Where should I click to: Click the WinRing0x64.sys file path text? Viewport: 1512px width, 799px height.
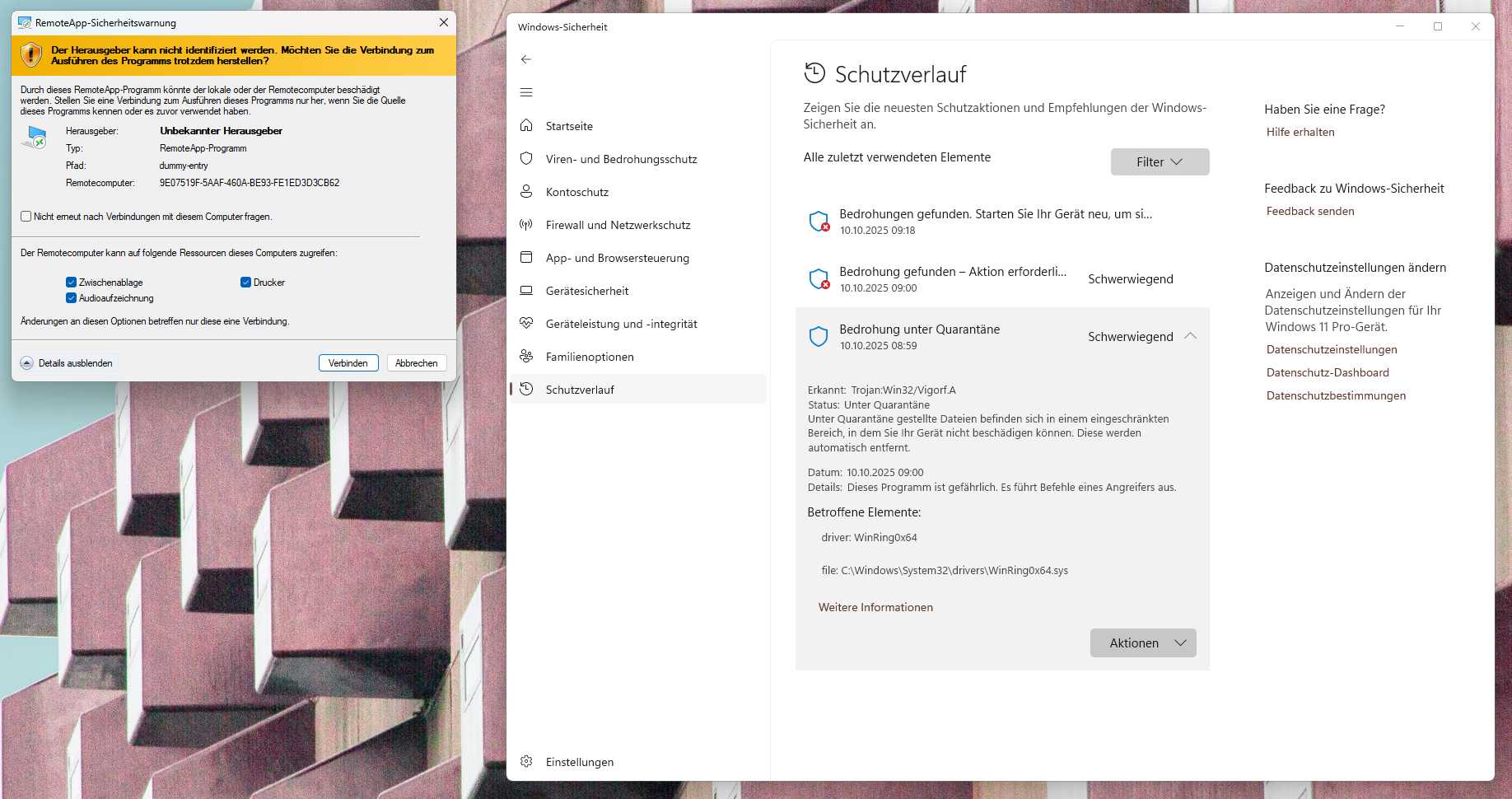coord(945,570)
